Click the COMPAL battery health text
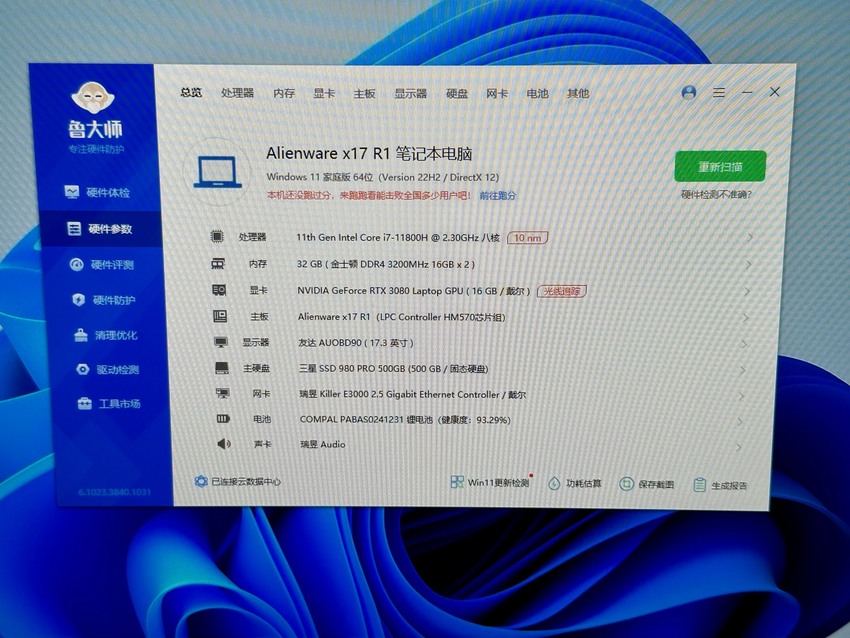The image size is (850, 638). coord(405,420)
